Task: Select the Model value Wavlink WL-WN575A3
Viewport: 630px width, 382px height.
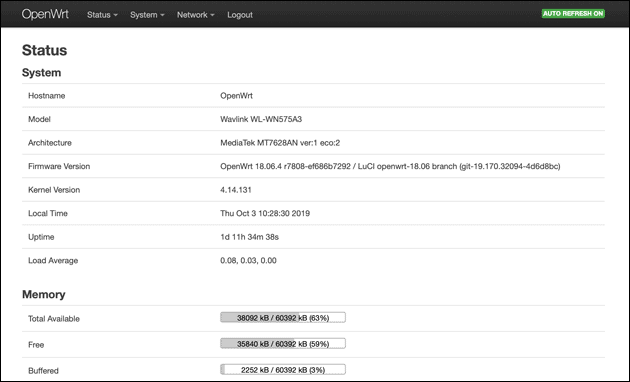Action: point(261,119)
